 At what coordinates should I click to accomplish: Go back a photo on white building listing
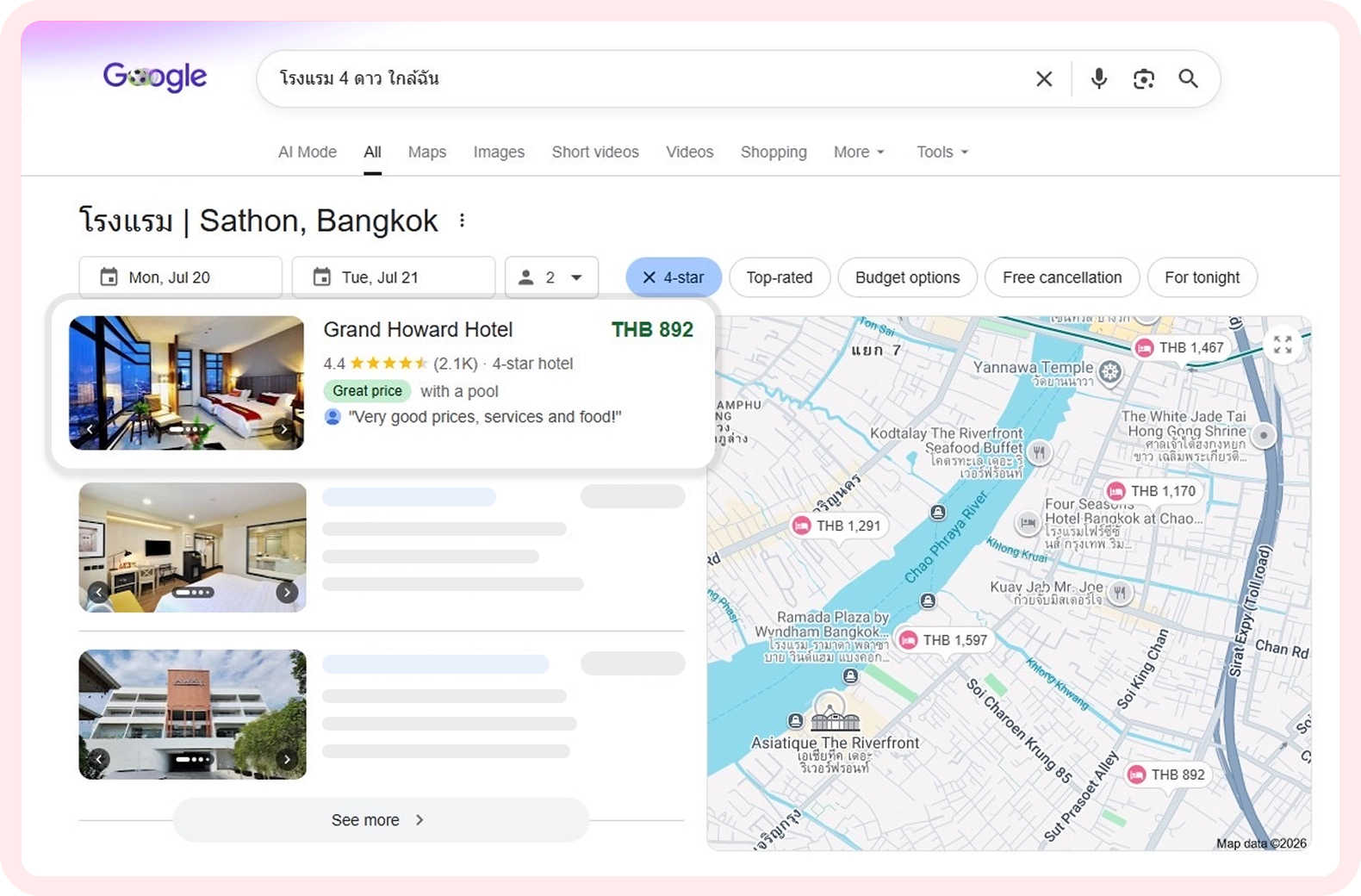99,759
